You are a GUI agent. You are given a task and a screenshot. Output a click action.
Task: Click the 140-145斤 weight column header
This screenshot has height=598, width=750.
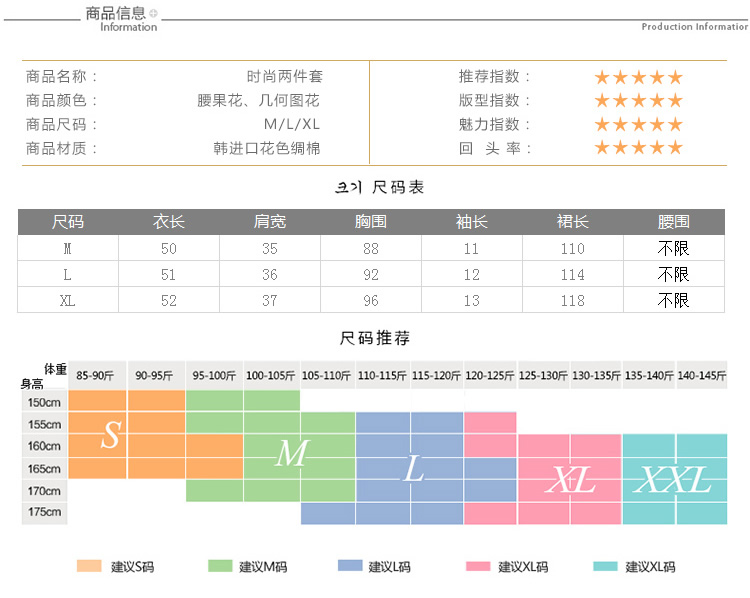(701, 375)
